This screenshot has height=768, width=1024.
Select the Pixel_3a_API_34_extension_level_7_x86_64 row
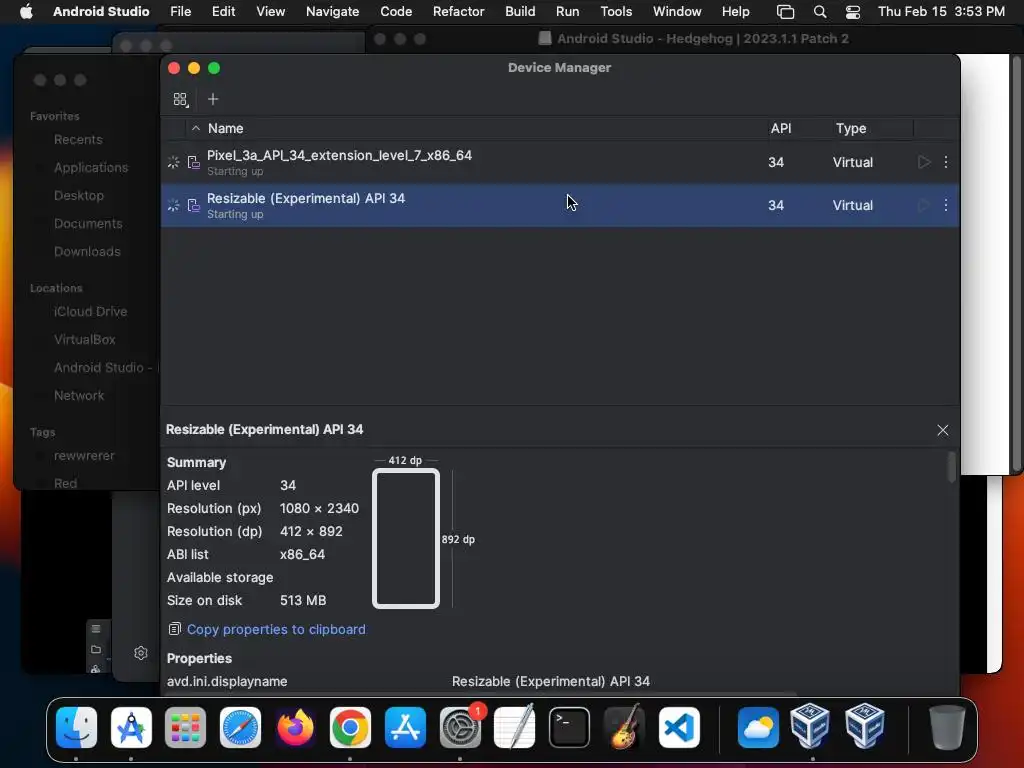[x=560, y=162]
